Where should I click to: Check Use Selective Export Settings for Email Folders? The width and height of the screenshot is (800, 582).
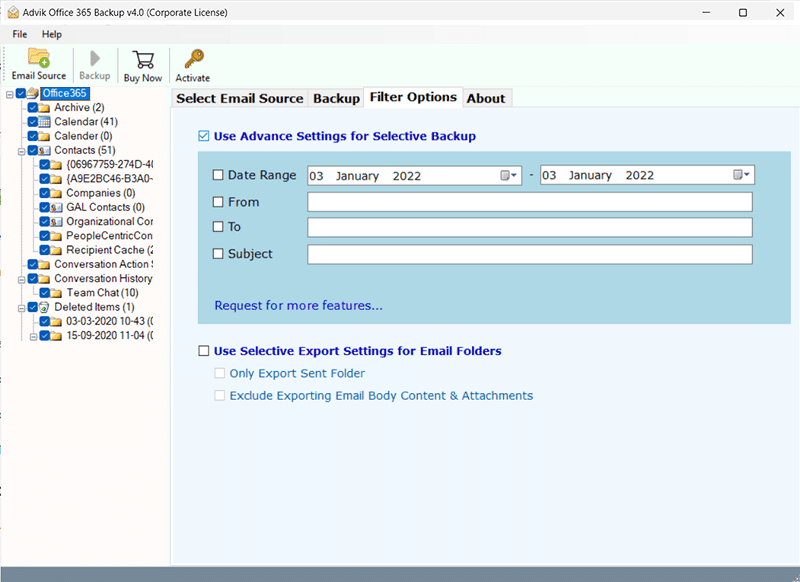coord(204,350)
